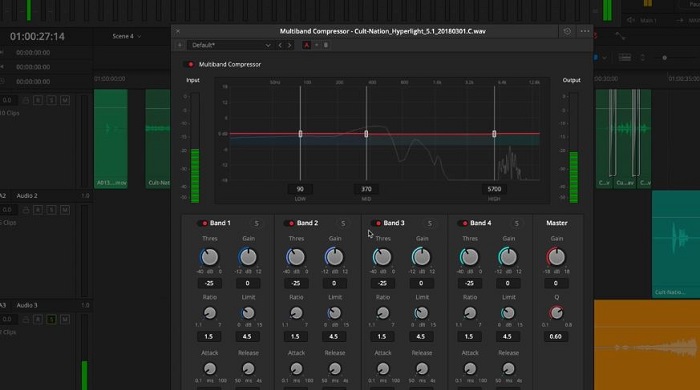Solo Band 4 with its S button
700x390 pixels.
point(517,223)
